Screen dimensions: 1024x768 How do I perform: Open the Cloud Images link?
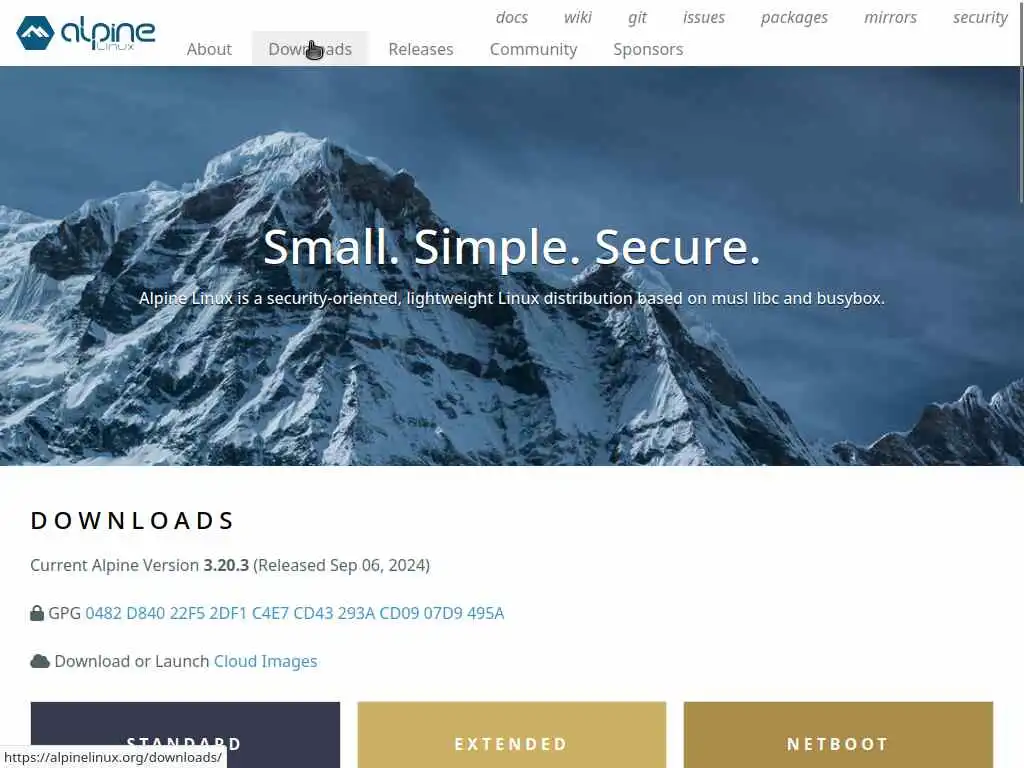(265, 661)
